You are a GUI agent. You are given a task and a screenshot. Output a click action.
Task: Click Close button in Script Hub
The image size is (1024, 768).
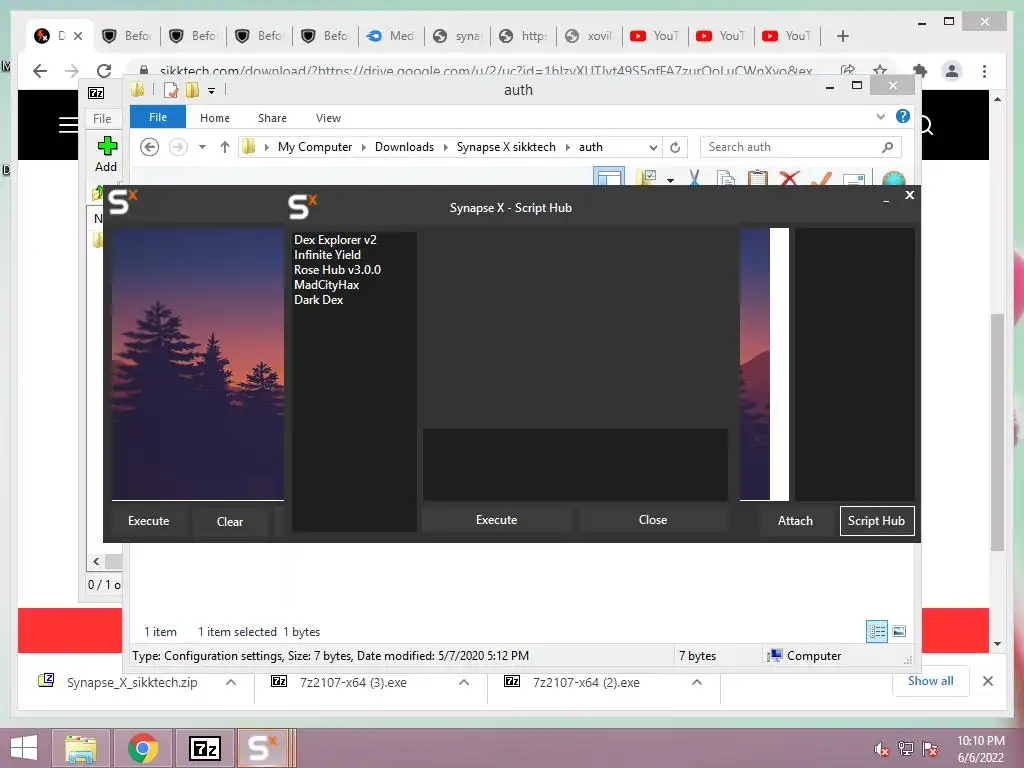click(x=653, y=520)
